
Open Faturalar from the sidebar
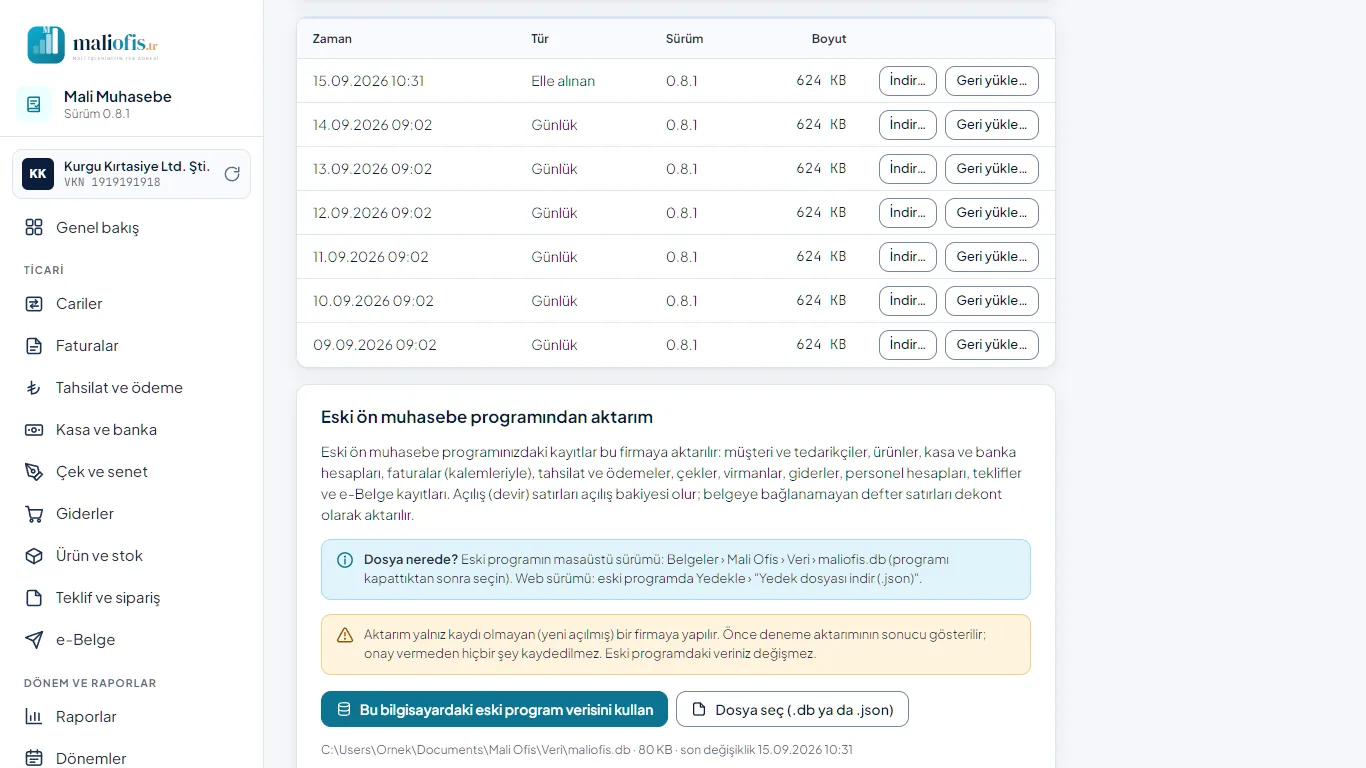[131, 346]
